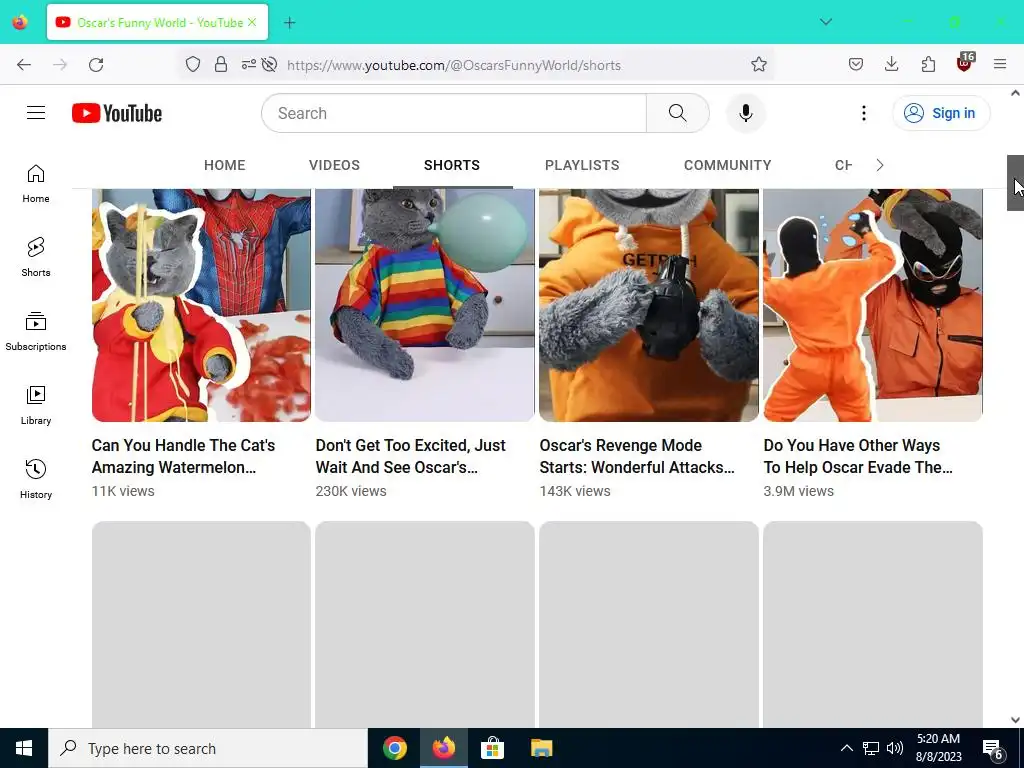Open the Firefox application menu
Viewport: 1024px width, 768px height.
pyautogui.click(x=1000, y=64)
